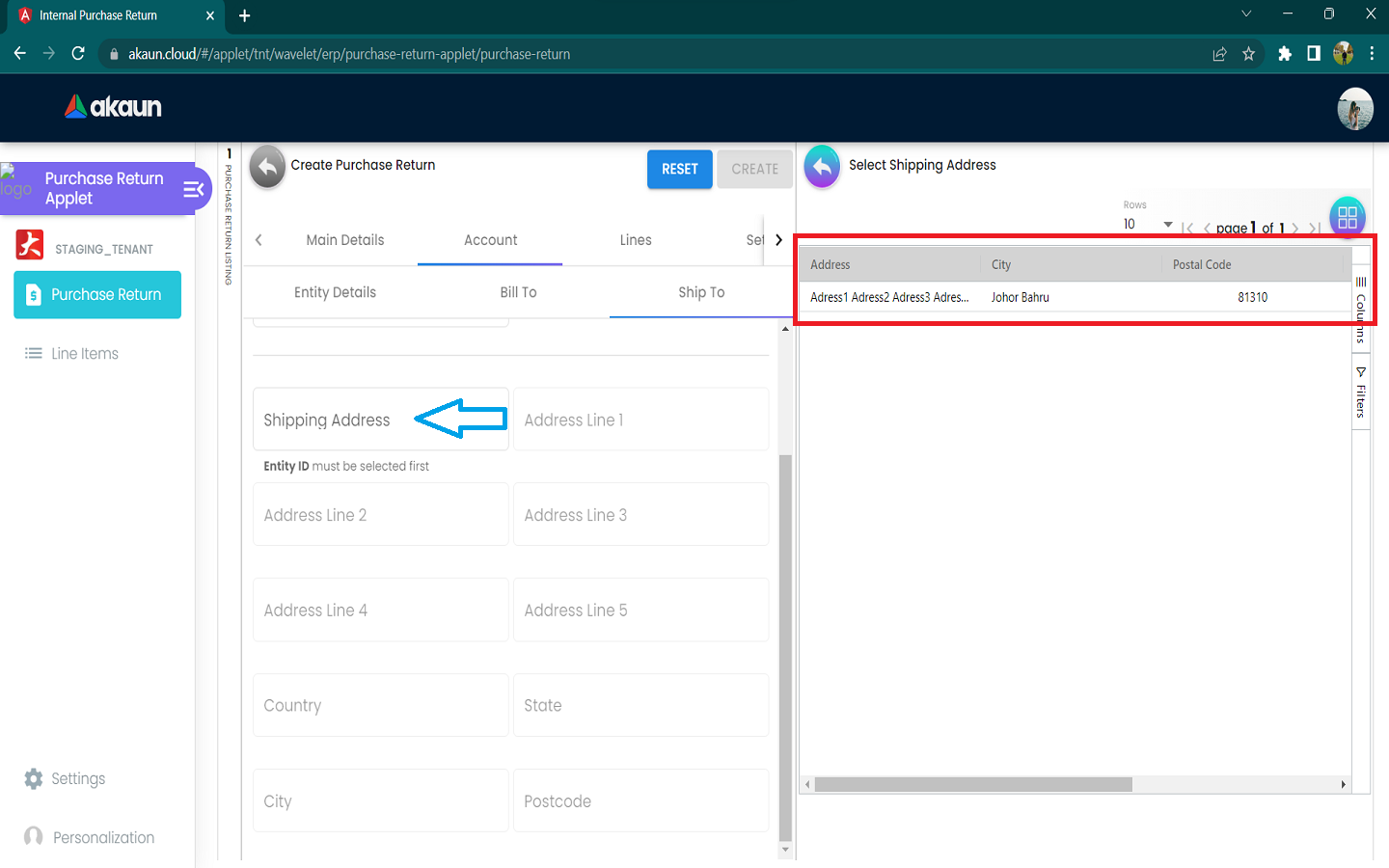Image resolution: width=1389 pixels, height=868 pixels.
Task: Close the Internal Purchase Return tab
Action: 210,15
